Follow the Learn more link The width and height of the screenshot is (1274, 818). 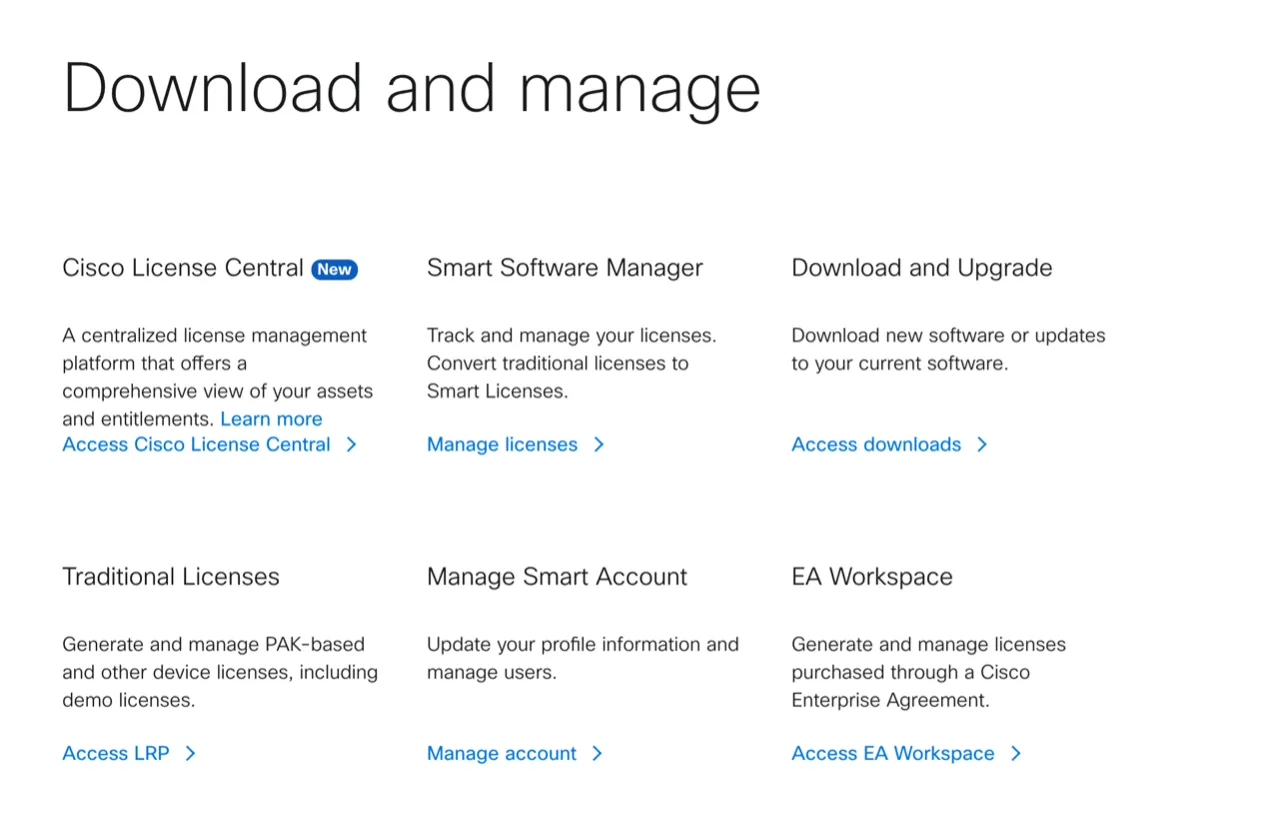[x=271, y=419]
